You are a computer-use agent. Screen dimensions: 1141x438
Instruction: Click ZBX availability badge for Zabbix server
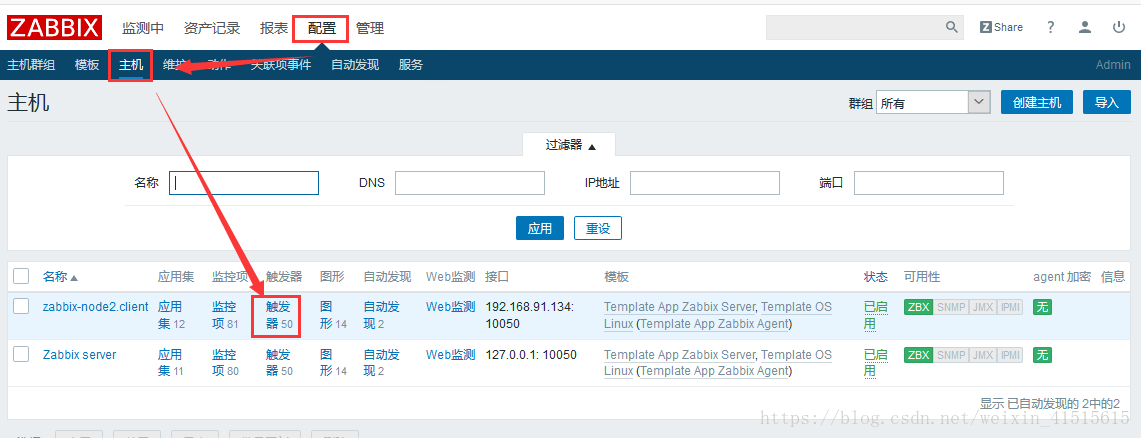(918, 355)
